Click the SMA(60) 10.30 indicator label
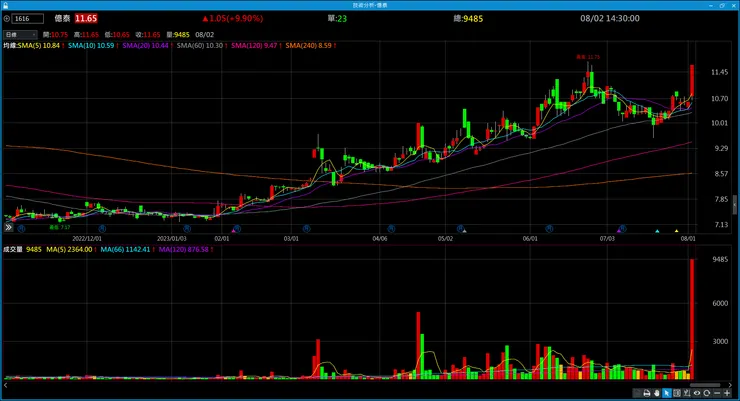This screenshot has height=401, width=740. click(202, 46)
